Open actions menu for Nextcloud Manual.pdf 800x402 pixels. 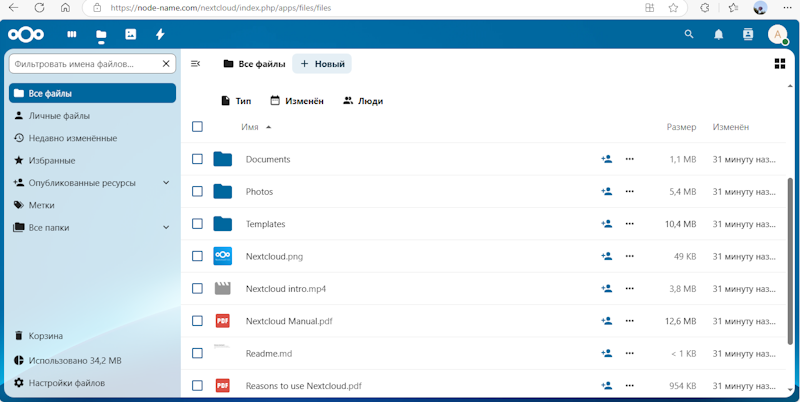point(630,321)
